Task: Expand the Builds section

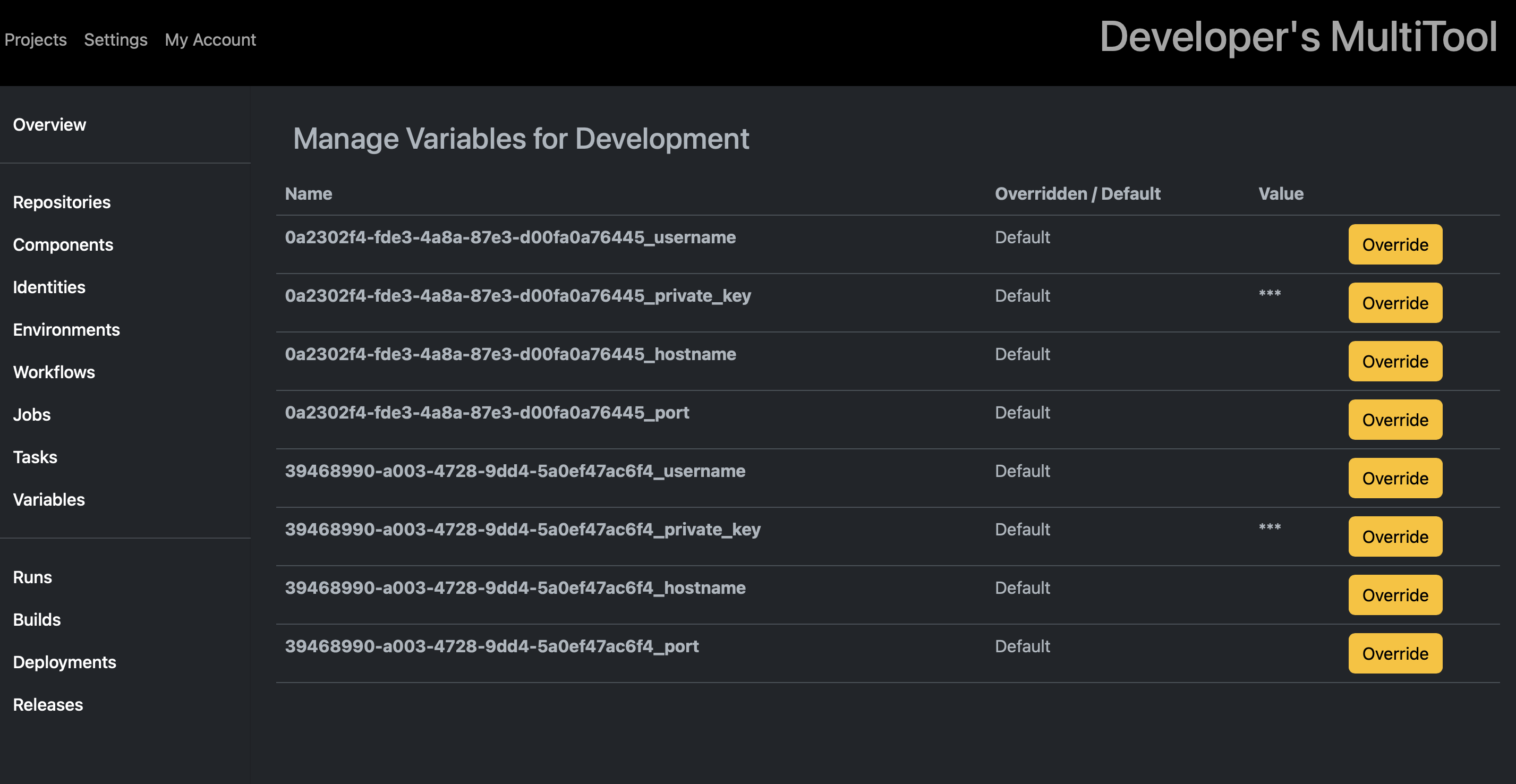Action: (37, 619)
